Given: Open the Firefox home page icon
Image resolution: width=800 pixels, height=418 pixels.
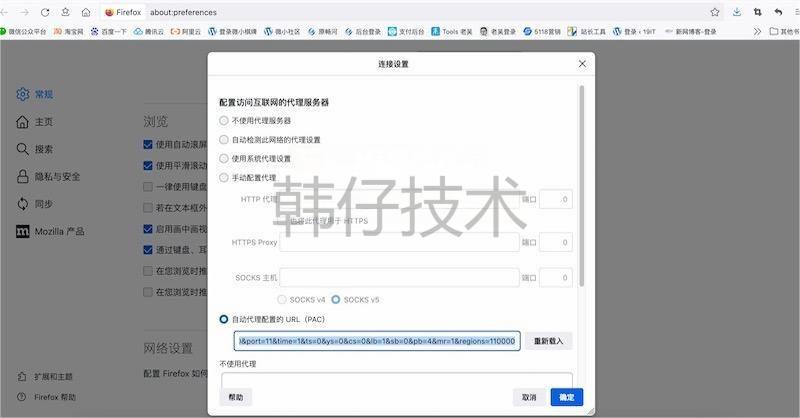Looking at the screenshot, I should pos(86,12).
